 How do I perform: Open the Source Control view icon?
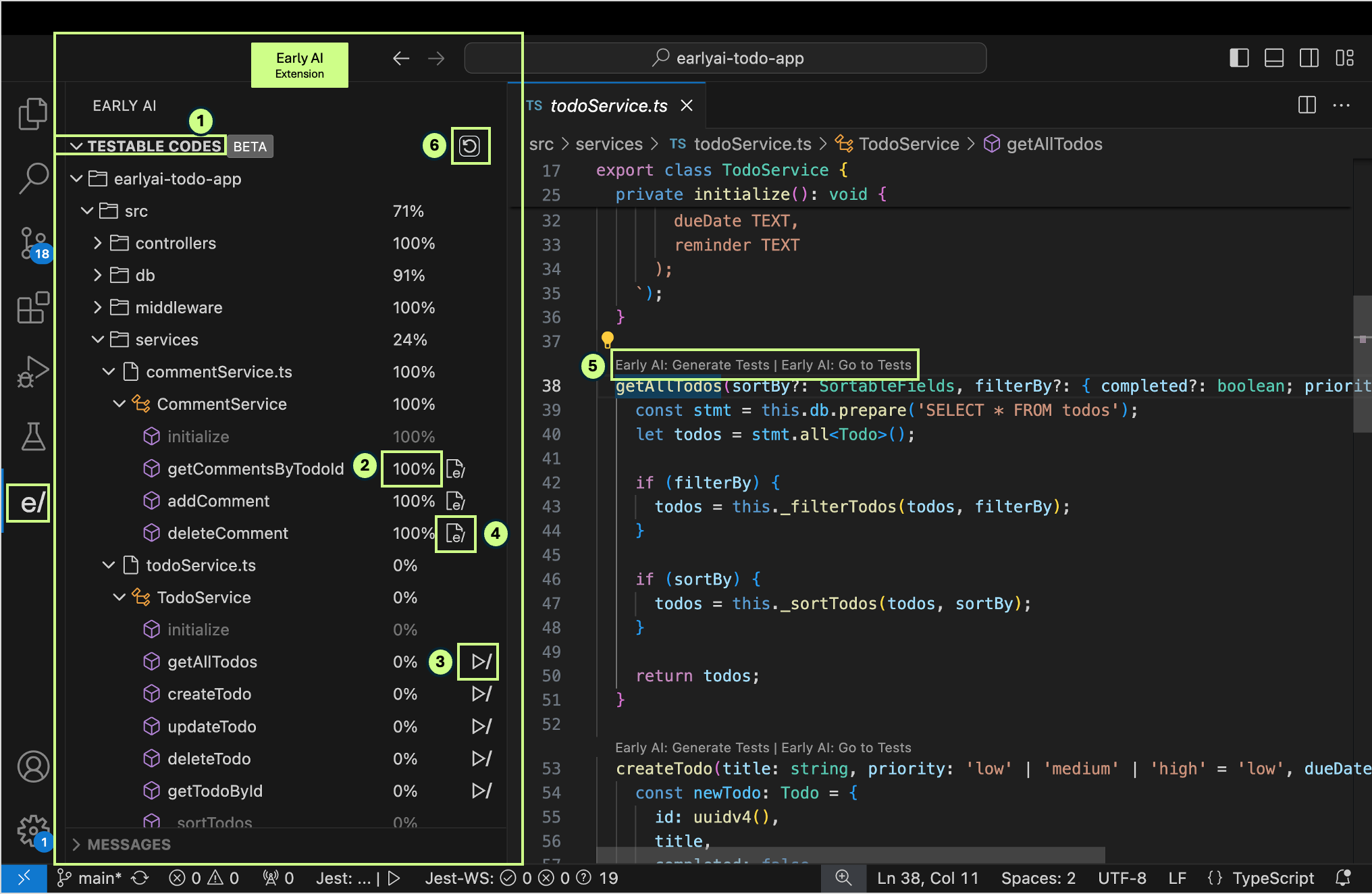tap(32, 243)
